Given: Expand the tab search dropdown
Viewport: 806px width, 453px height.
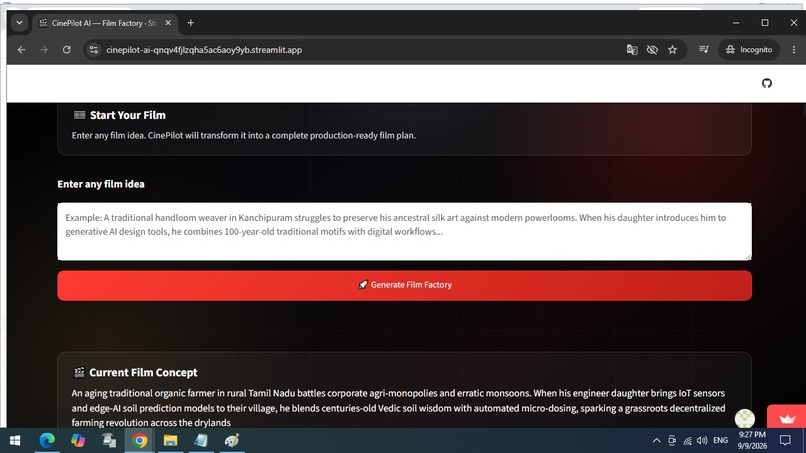Looking at the screenshot, I should point(20,23).
